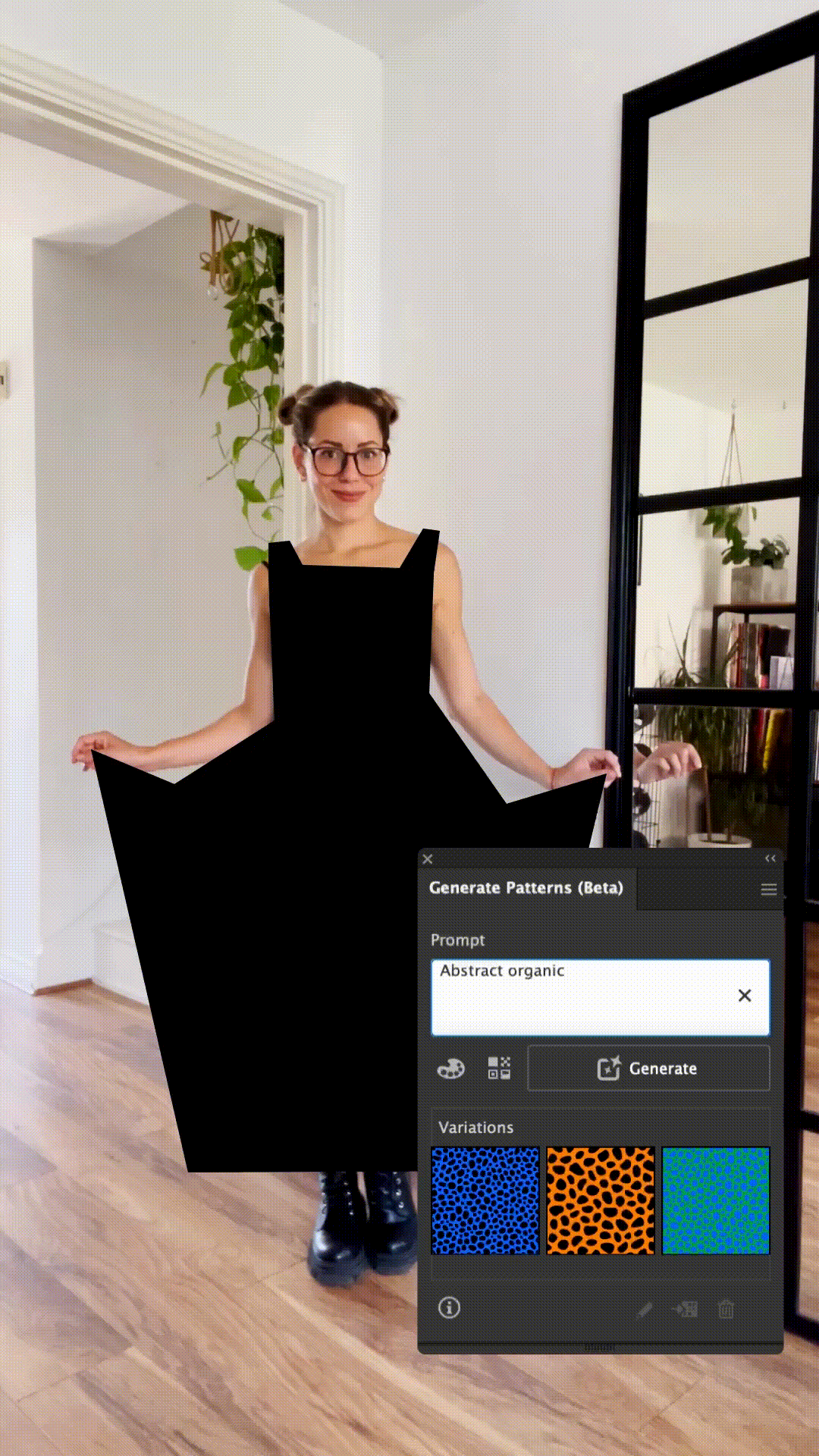
Task: Open the pattern style picker icon
Action: [499, 1068]
